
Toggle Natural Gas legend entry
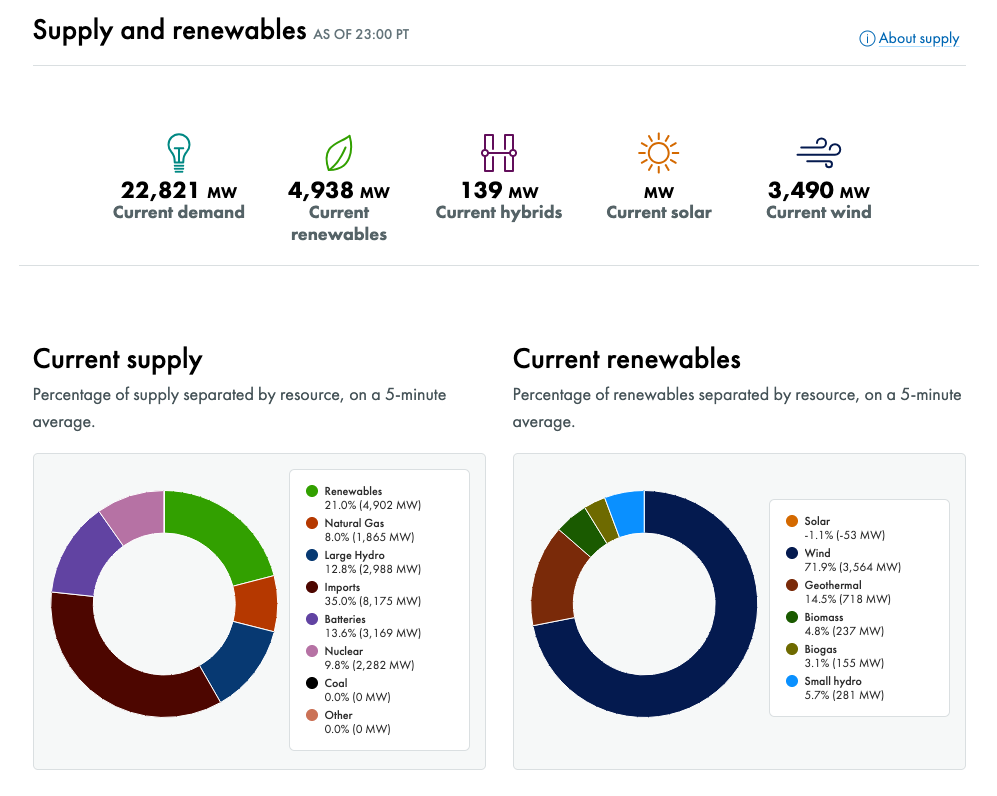click(x=354, y=523)
